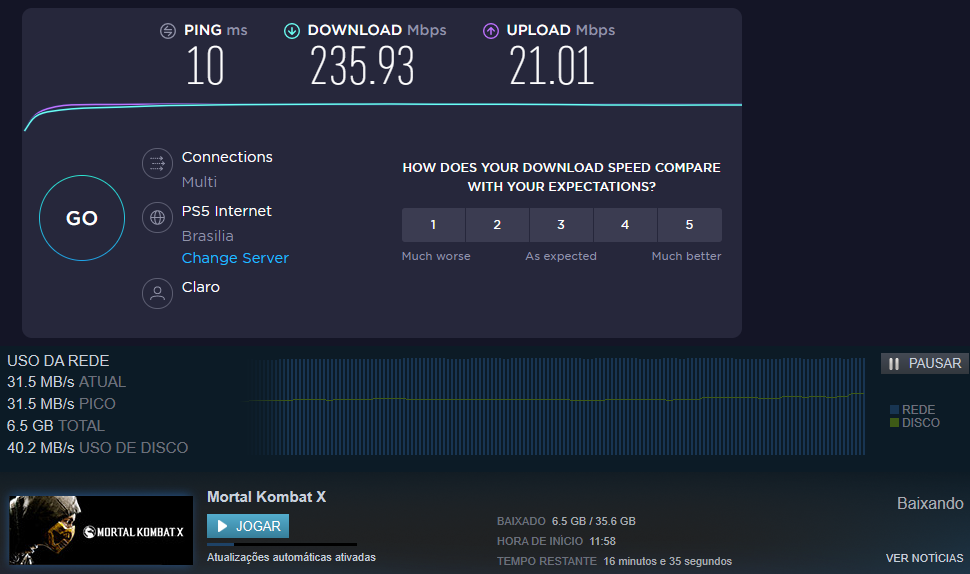The height and width of the screenshot is (574, 970).
Task: Click BAIXADO 6.5 GB / 35.6 GB value
Action: tap(593, 521)
